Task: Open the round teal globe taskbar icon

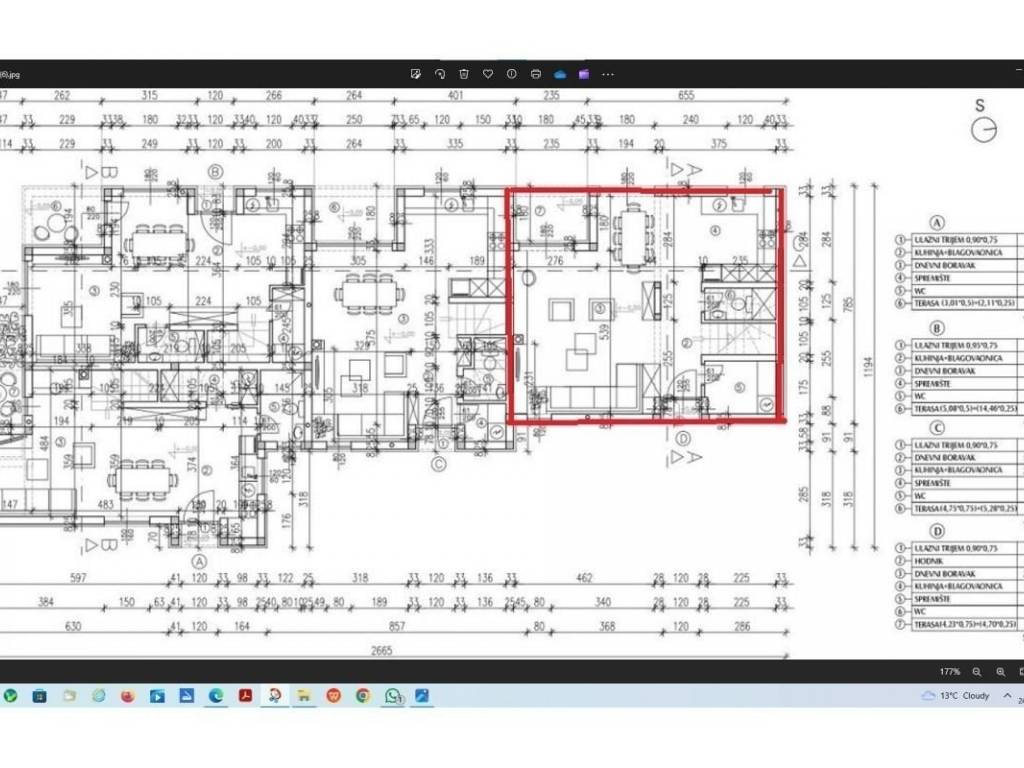Action: point(99,696)
